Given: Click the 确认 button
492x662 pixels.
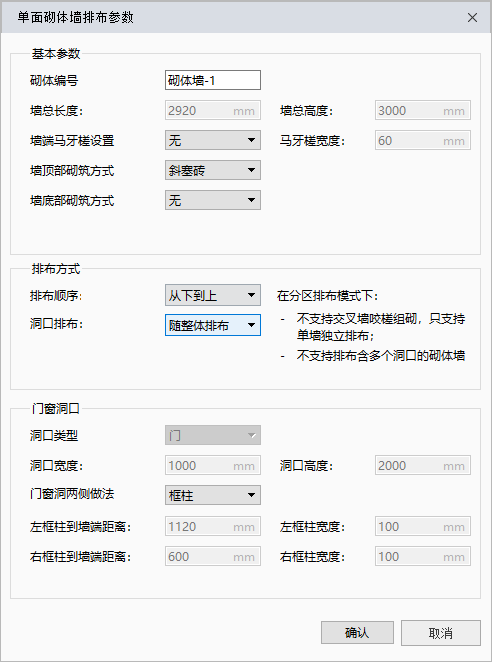Looking at the screenshot, I should [357, 632].
